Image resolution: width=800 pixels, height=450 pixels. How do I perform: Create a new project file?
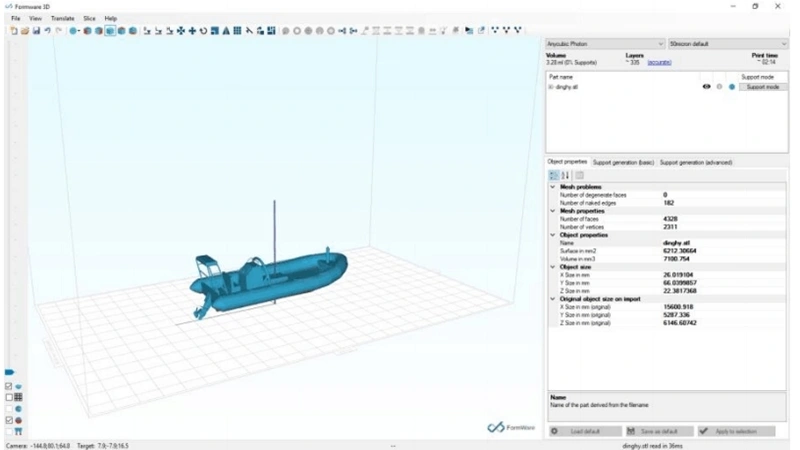click(14, 31)
